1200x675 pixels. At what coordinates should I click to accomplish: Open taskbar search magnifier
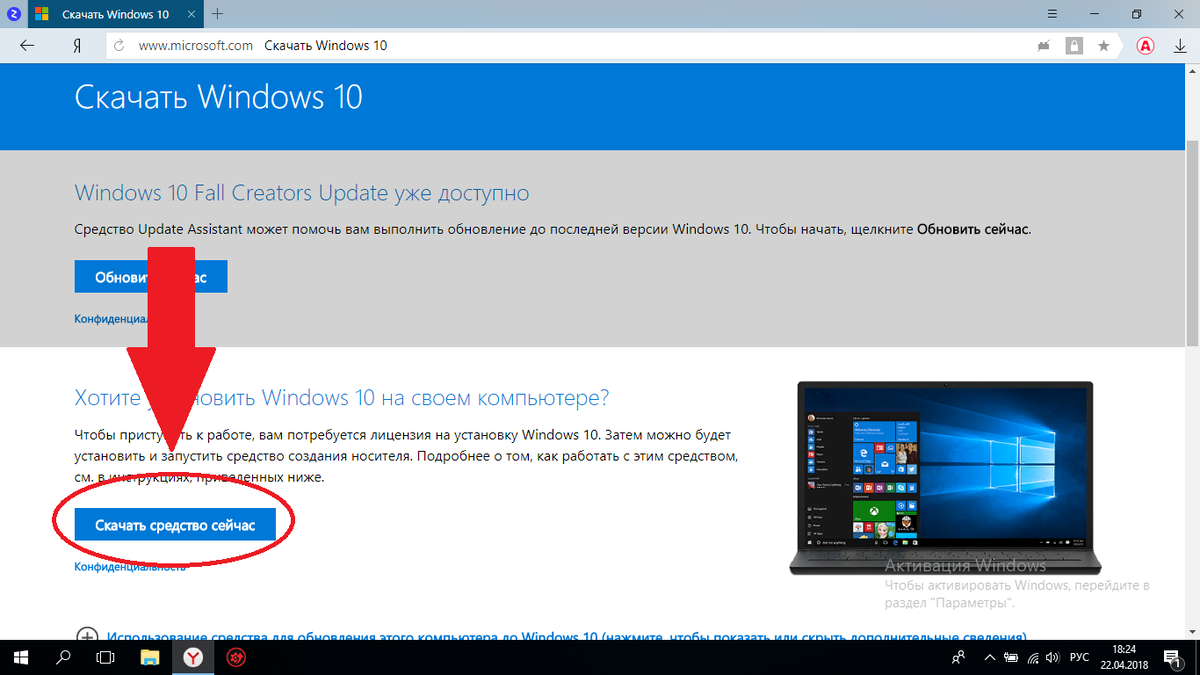(x=63, y=658)
